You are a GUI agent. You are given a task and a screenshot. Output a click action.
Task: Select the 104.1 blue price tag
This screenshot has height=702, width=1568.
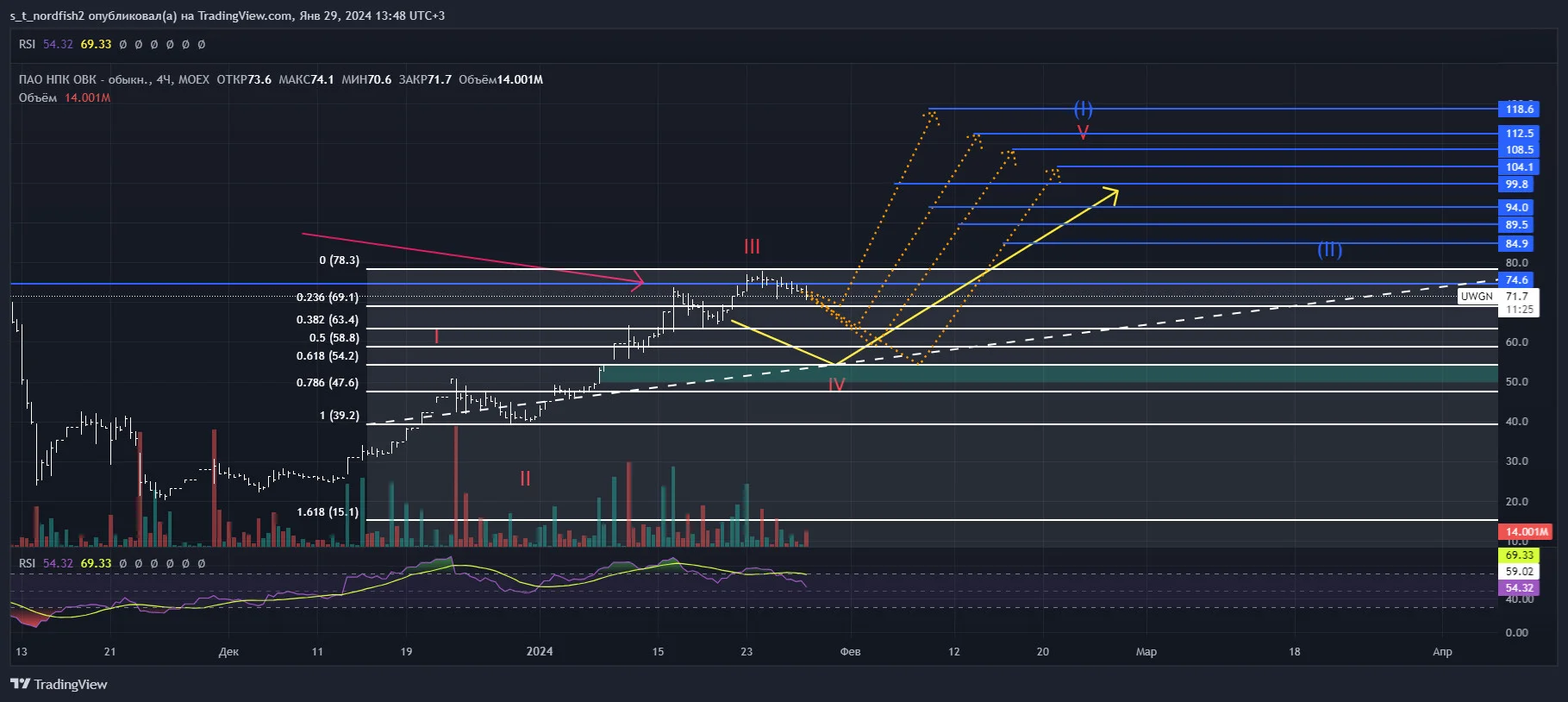click(x=1520, y=166)
